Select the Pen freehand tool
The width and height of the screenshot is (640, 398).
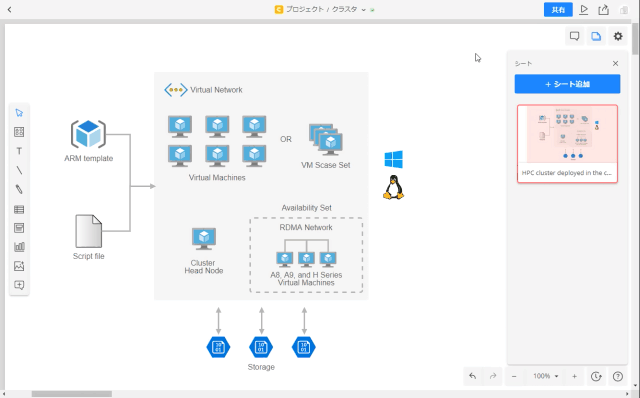pos(19,189)
